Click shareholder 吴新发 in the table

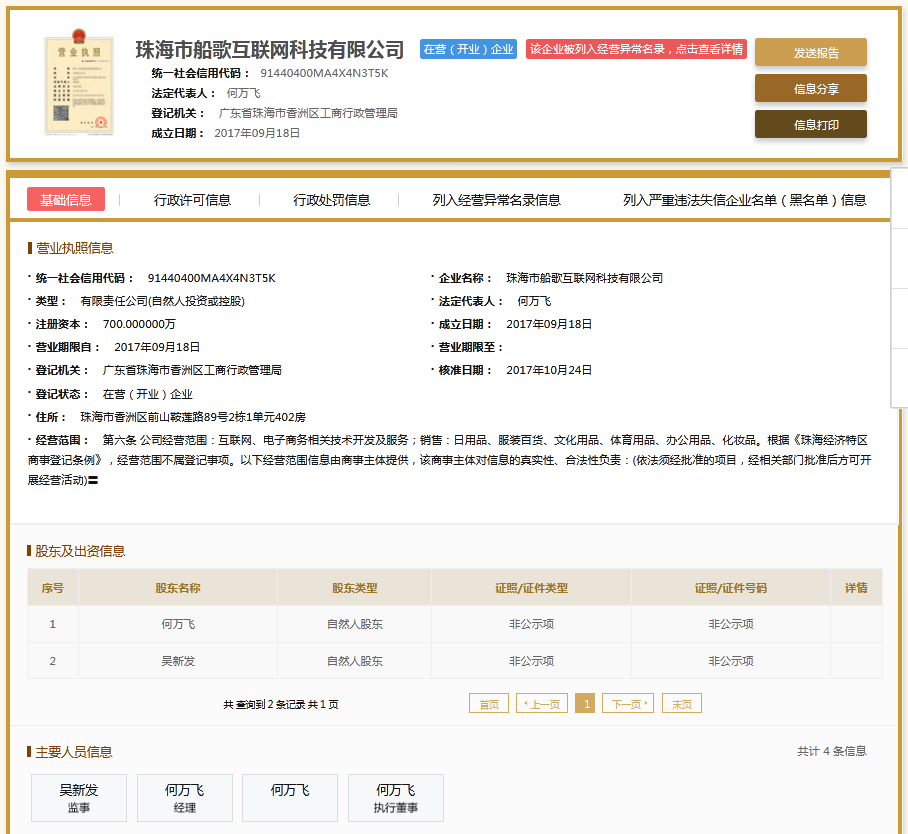pos(177,661)
